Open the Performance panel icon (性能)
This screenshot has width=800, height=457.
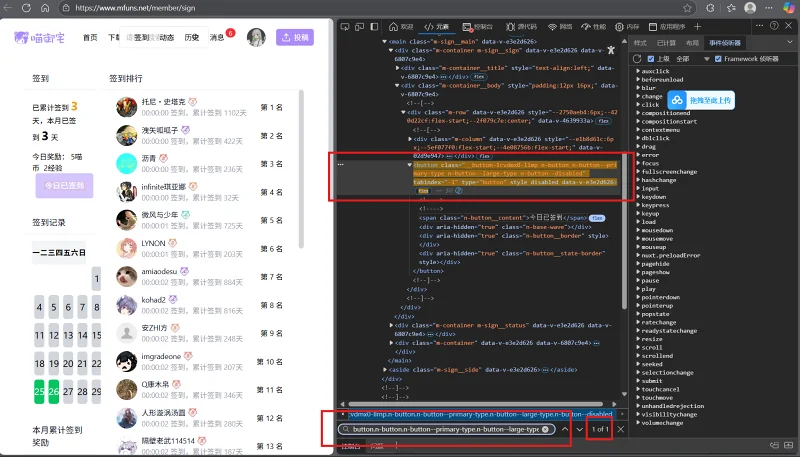click(593, 27)
